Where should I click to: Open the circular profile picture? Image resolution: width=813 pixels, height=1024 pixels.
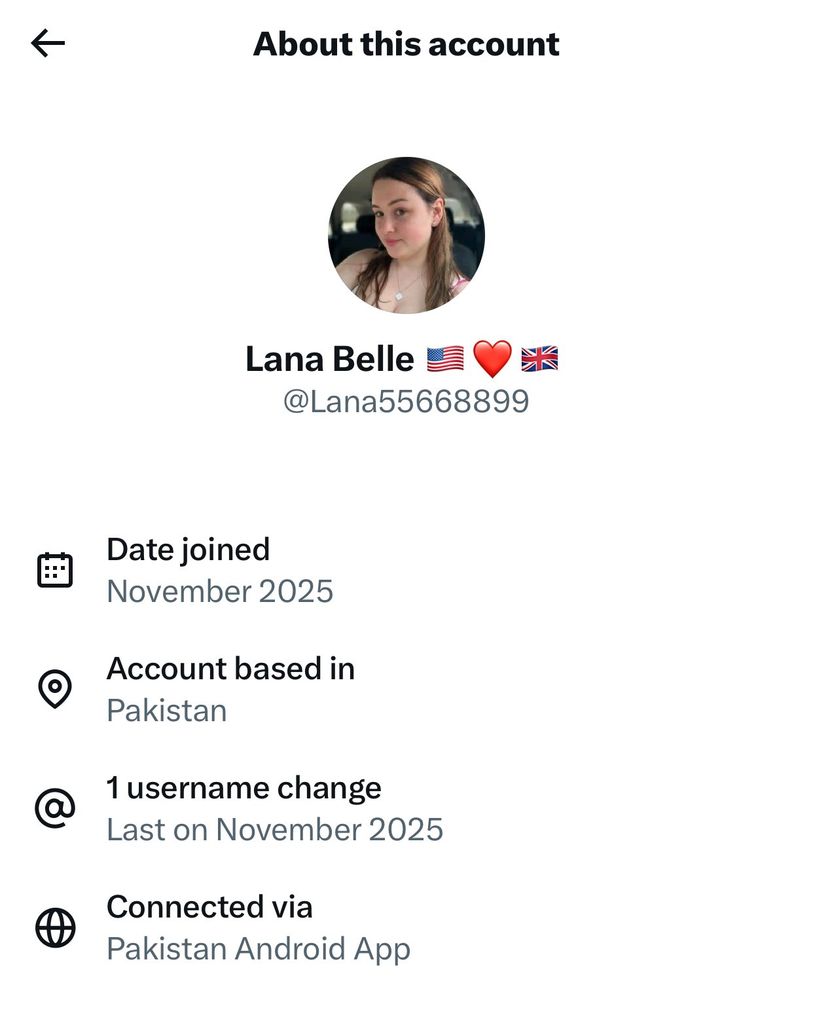click(406, 235)
